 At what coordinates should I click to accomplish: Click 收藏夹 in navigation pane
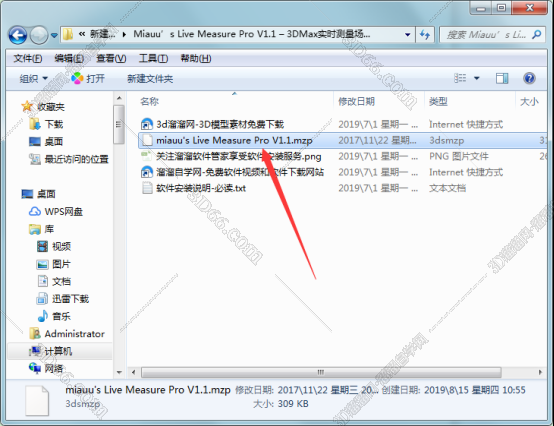click(x=51, y=107)
